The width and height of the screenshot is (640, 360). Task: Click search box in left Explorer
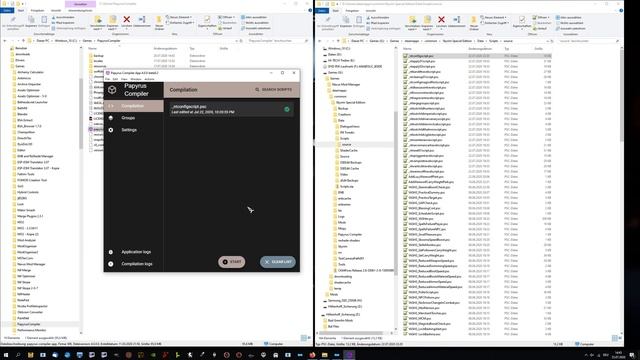tap(278, 41)
